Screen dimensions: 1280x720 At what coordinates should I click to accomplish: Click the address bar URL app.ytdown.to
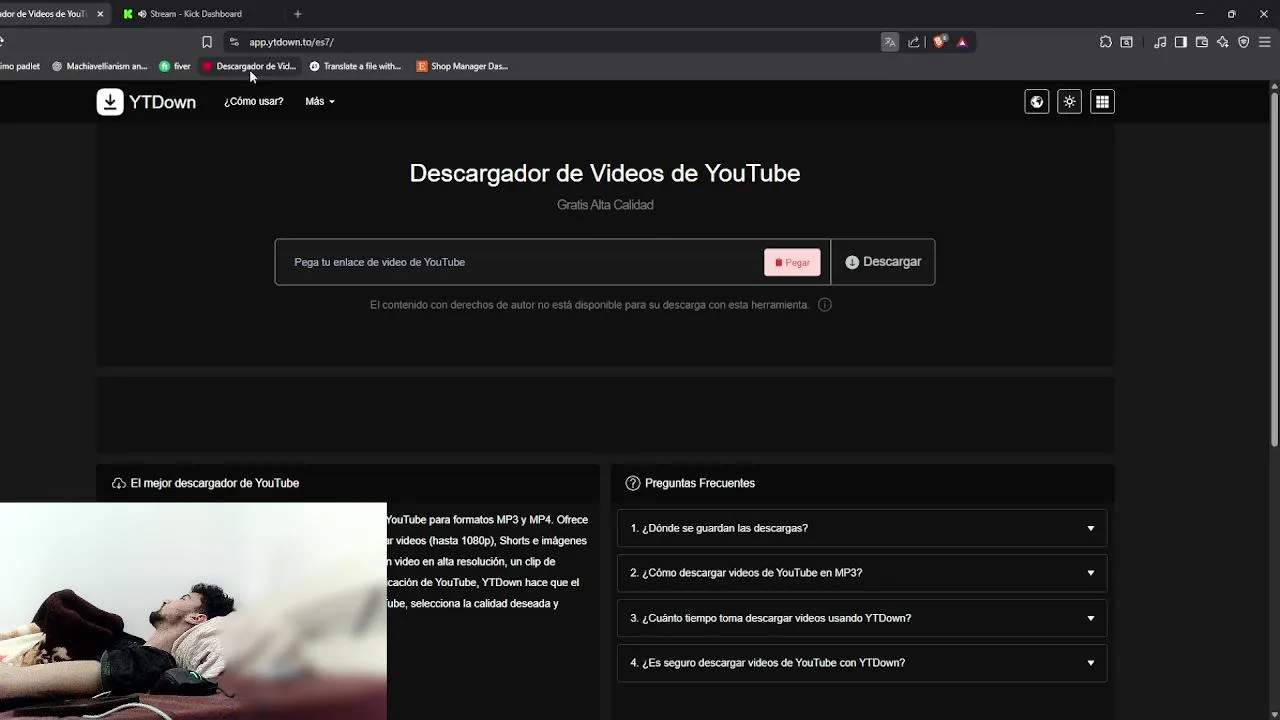(x=291, y=42)
